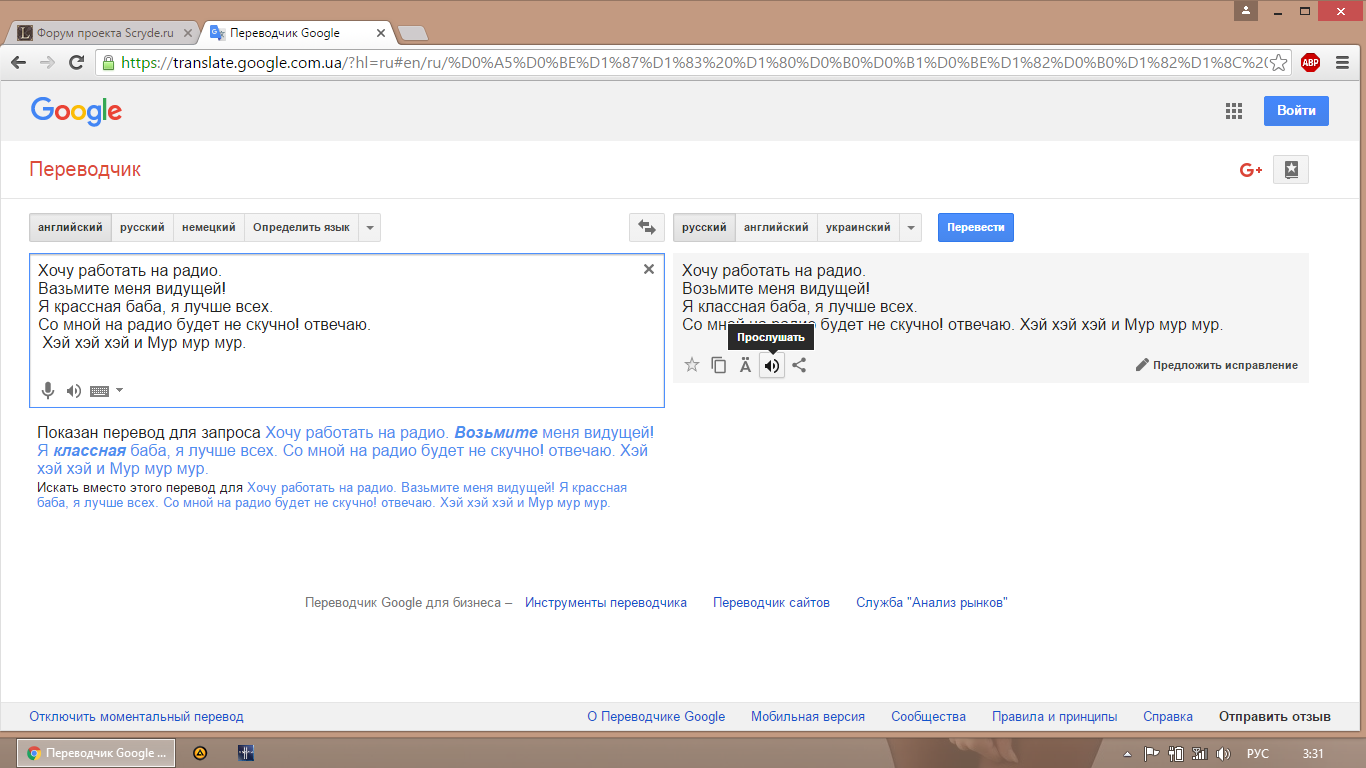Clear source text with the X
The height and width of the screenshot is (768, 1366).
[x=648, y=269]
